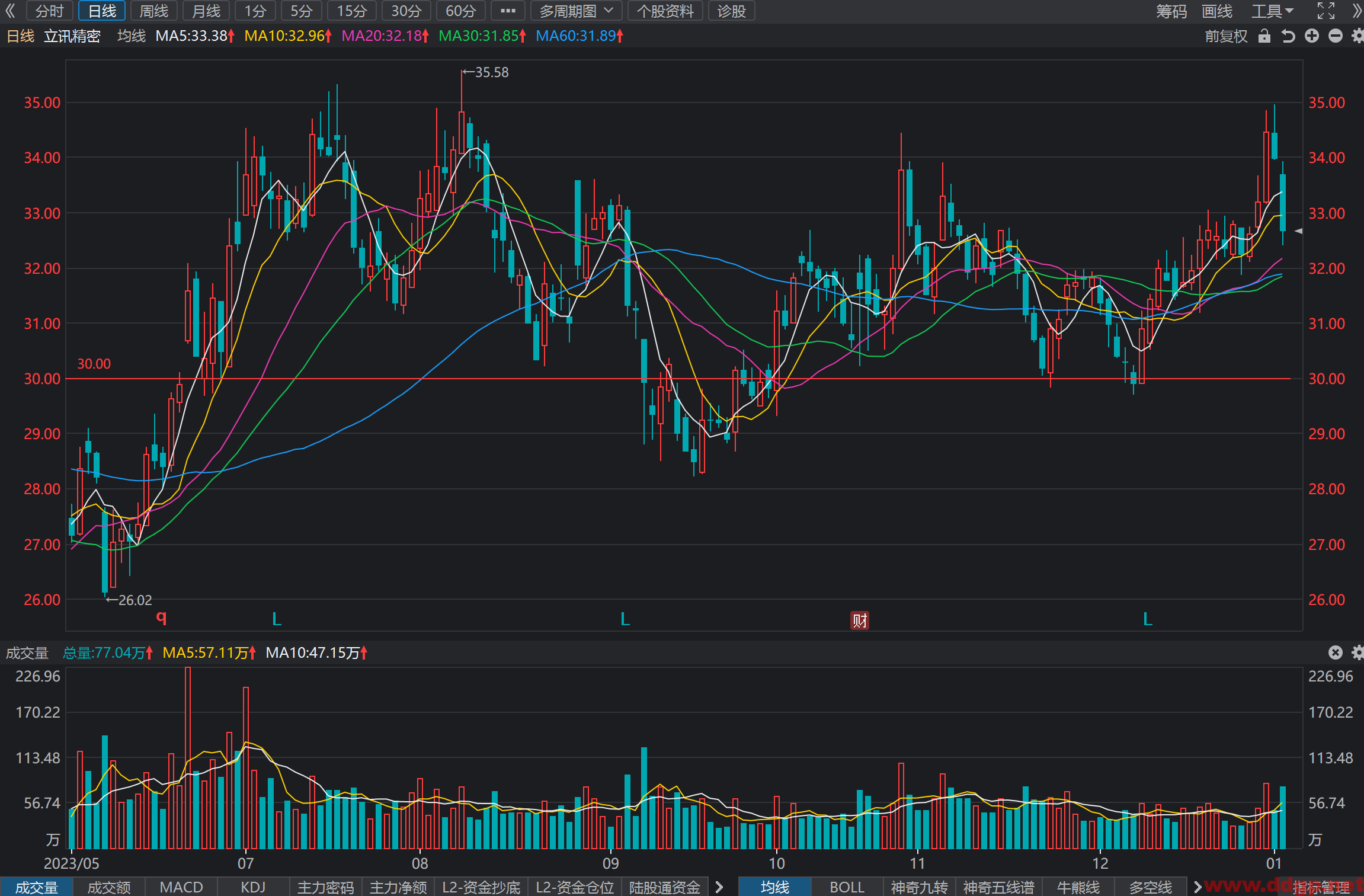This screenshot has width=1364, height=896.
Task: Enter fullscreen with the expand arrows icon
Action: pyautogui.click(x=1326, y=11)
